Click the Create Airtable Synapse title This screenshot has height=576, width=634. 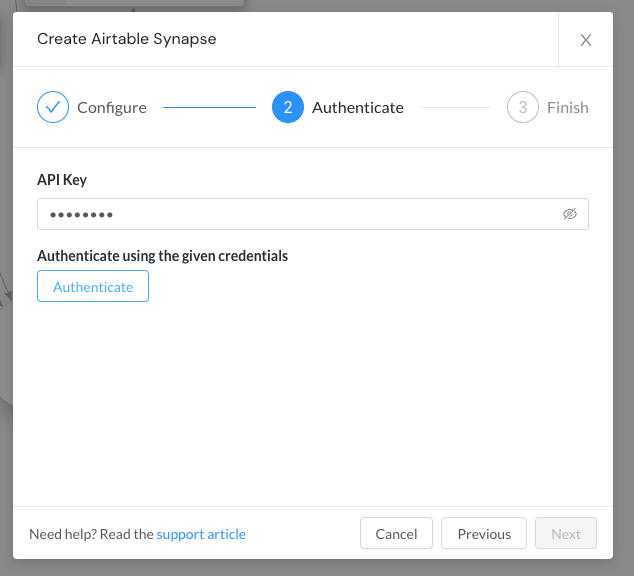(x=127, y=39)
